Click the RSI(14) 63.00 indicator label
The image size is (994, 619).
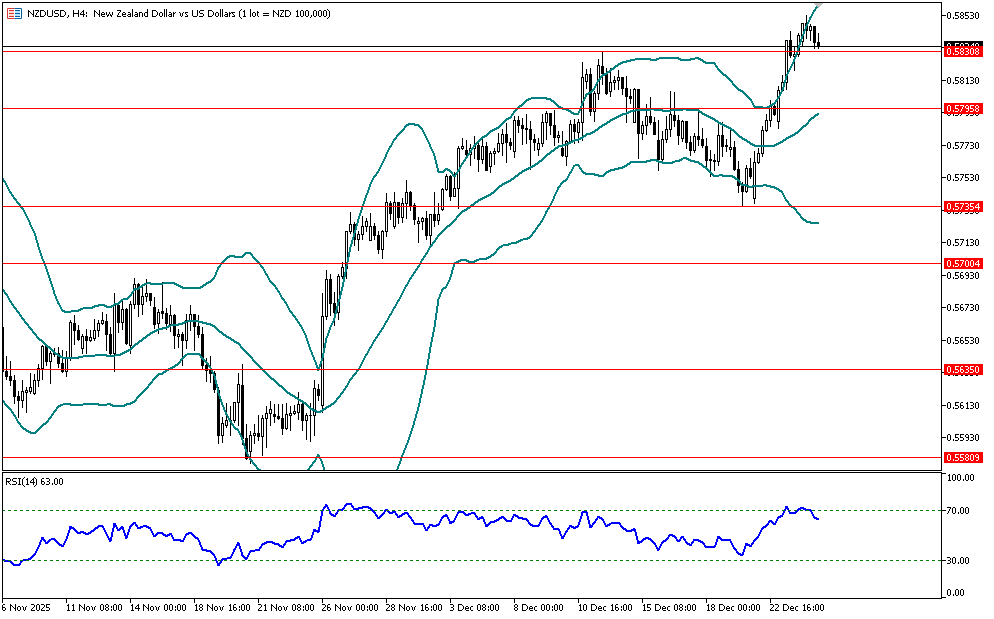35,482
